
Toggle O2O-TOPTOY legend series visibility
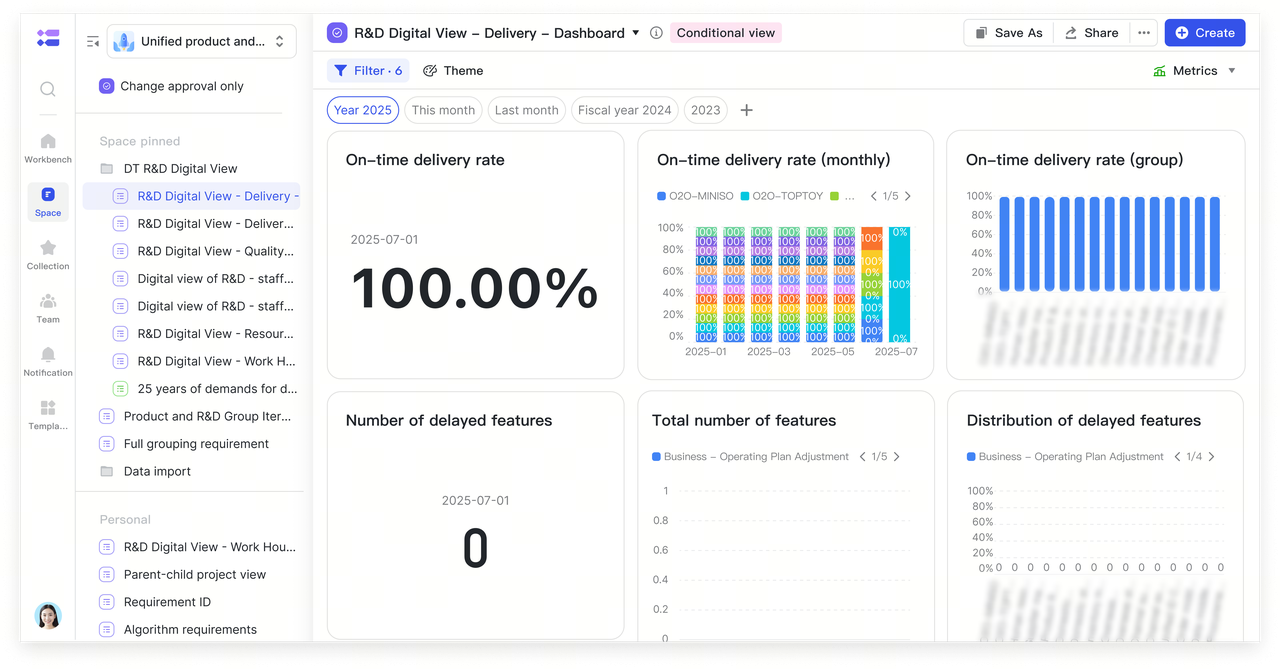point(781,196)
